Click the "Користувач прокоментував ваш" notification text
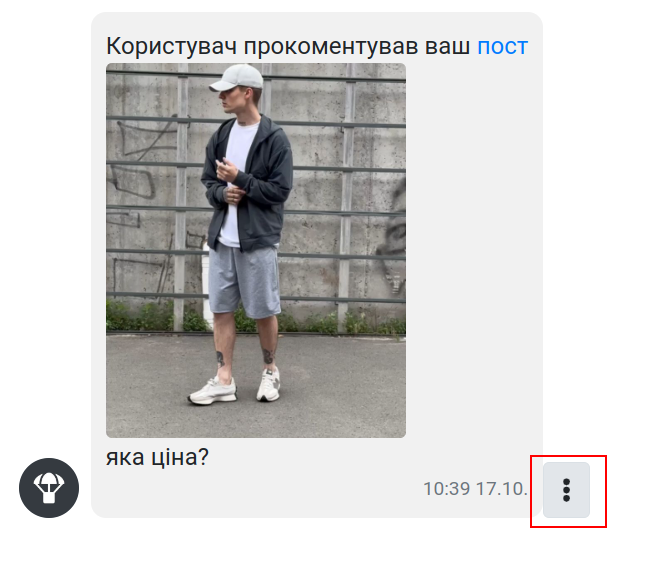This screenshot has width=668, height=564. [288, 46]
